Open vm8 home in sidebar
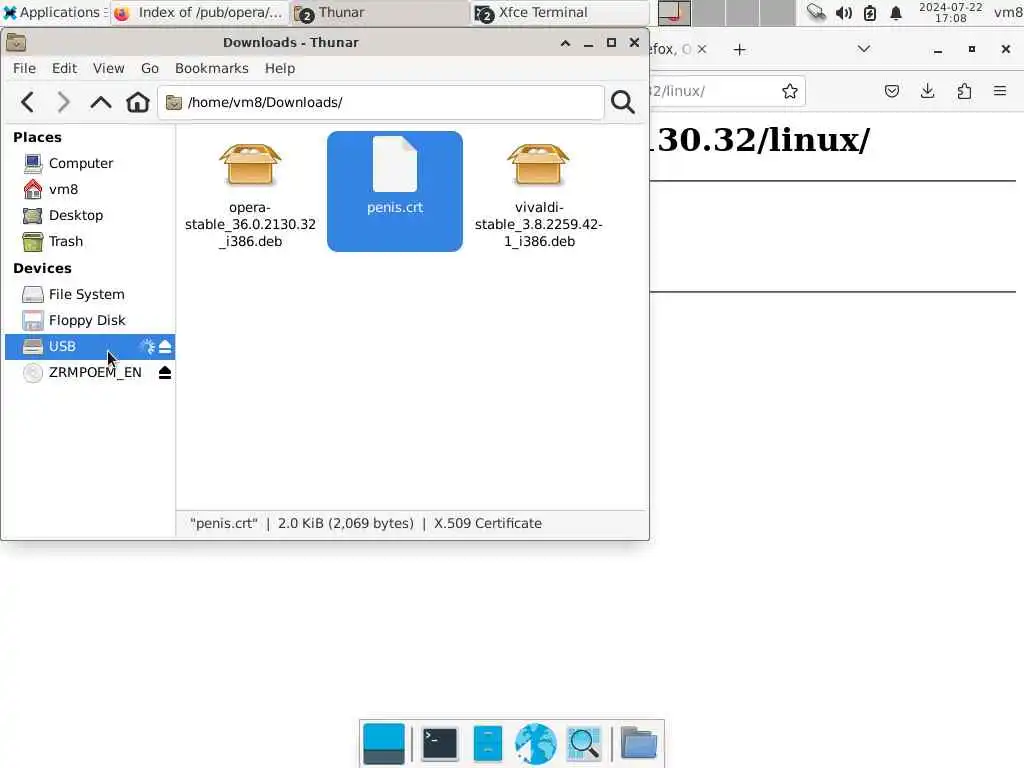The image size is (1024, 768). pyautogui.click(x=89, y=189)
